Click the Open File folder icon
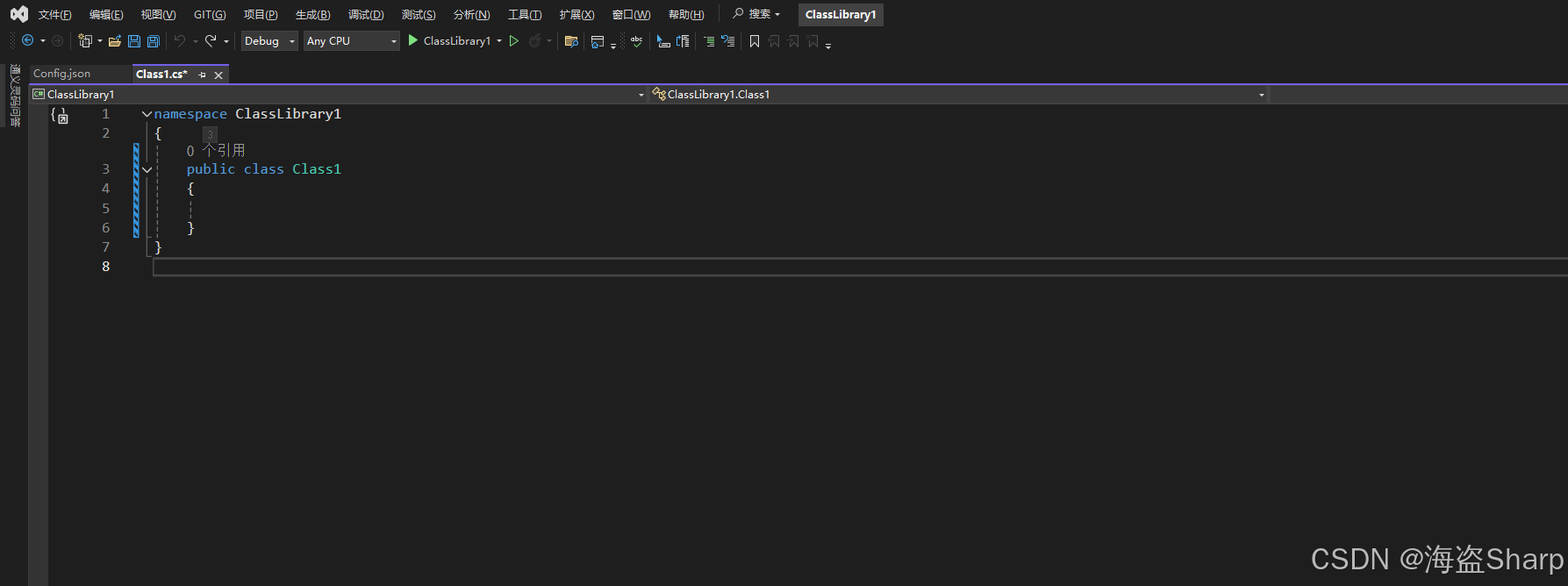Screen dimensions: 1568x586 coord(114,41)
